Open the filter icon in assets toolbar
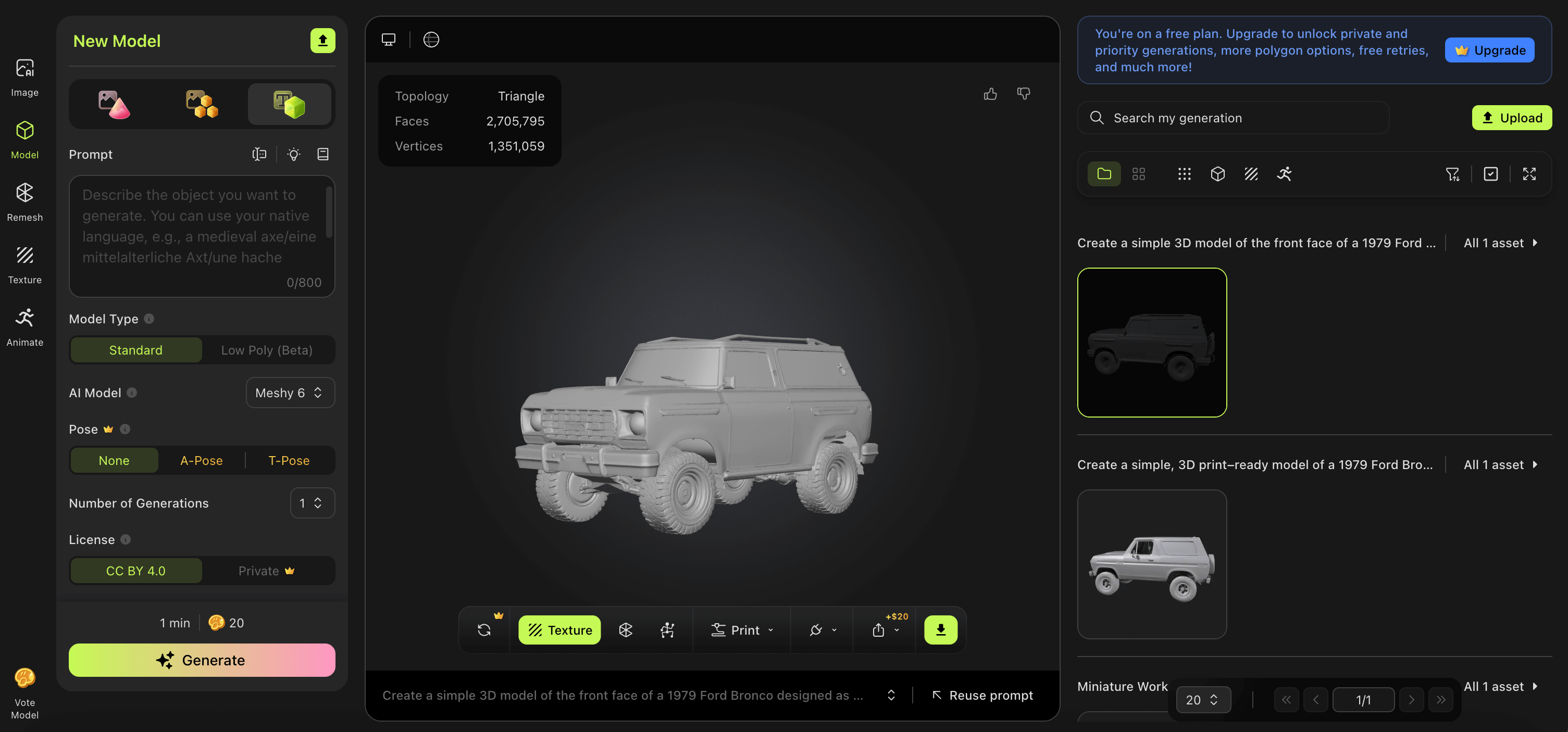The height and width of the screenshot is (732, 1568). click(x=1452, y=174)
